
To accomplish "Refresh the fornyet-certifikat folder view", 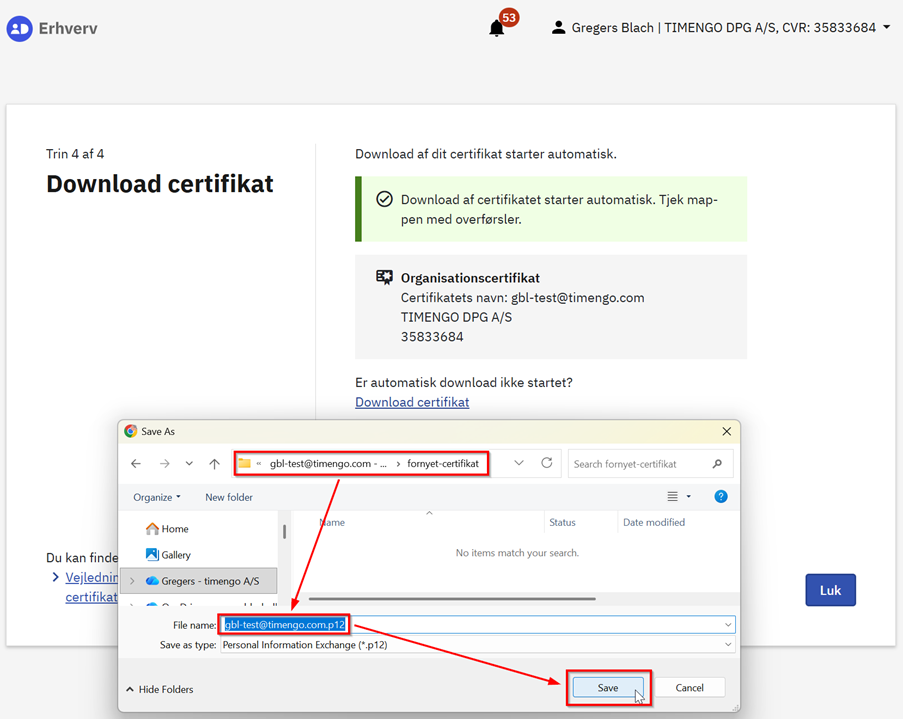I will (x=547, y=463).
